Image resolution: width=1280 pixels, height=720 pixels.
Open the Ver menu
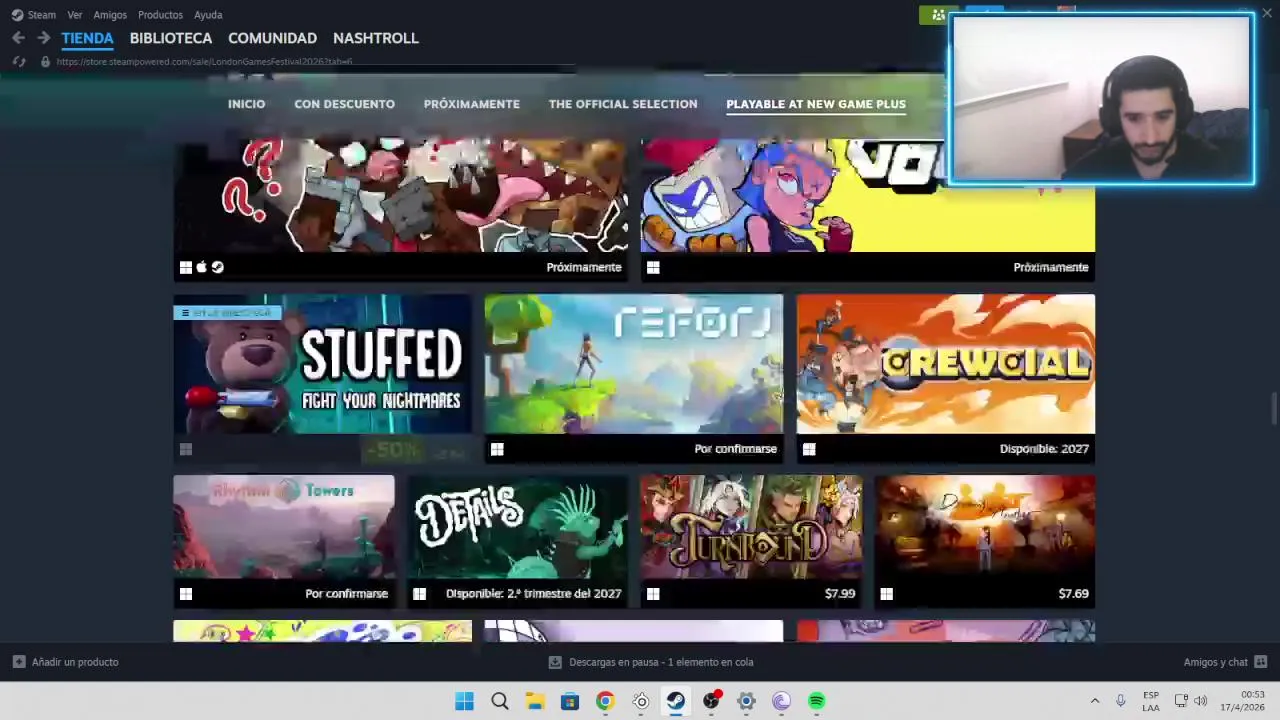(75, 15)
